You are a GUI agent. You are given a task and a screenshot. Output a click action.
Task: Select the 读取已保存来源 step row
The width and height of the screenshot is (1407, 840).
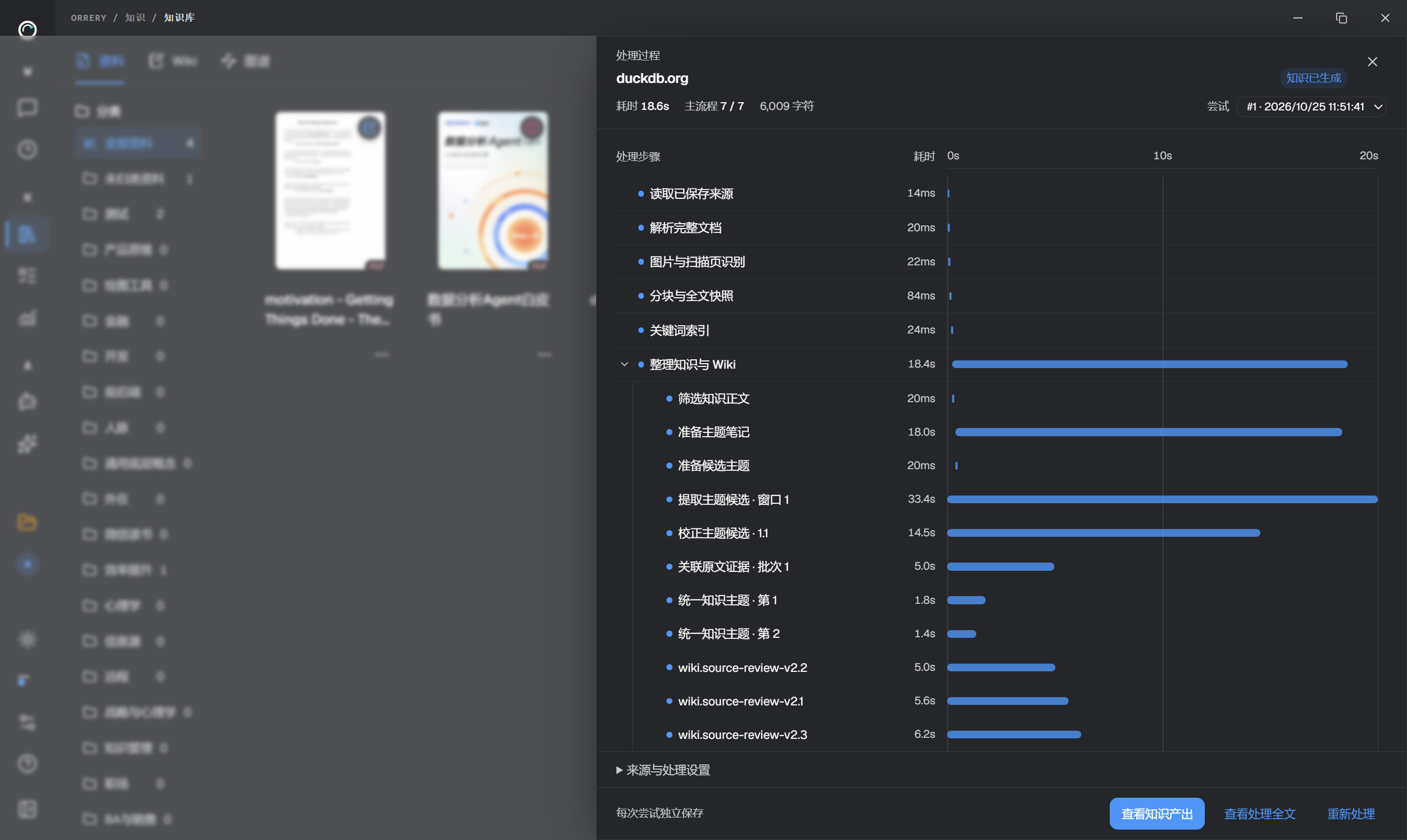pos(996,193)
